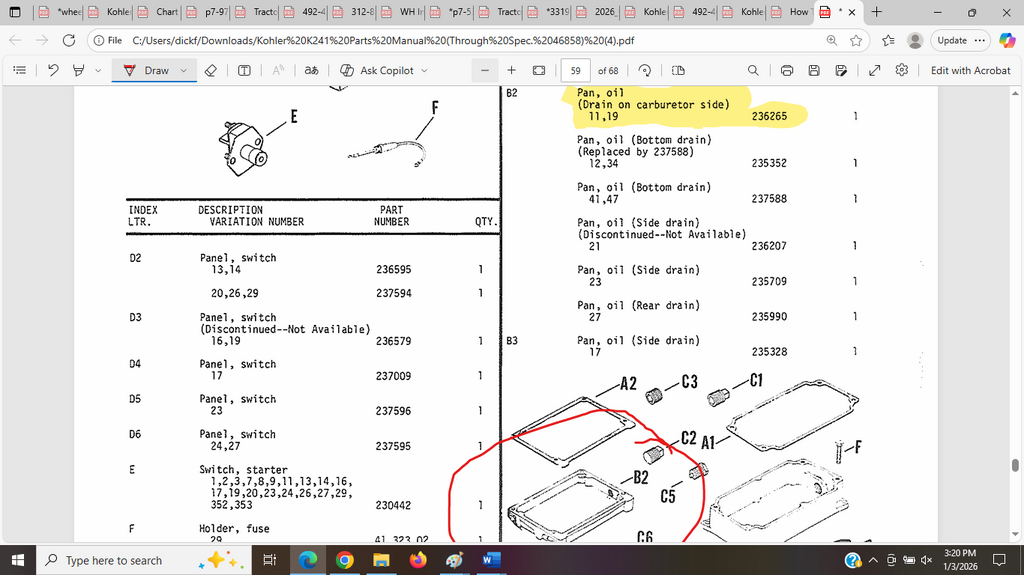Viewport: 1024px width, 575px height.
Task: Switch to the '*3319' tab
Action: pyautogui.click(x=548, y=12)
